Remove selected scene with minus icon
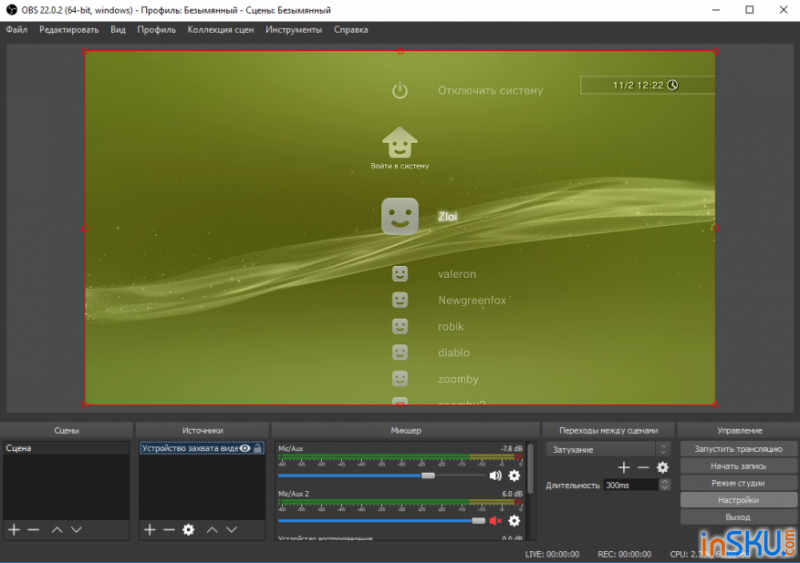The height and width of the screenshot is (563, 800). click(34, 530)
